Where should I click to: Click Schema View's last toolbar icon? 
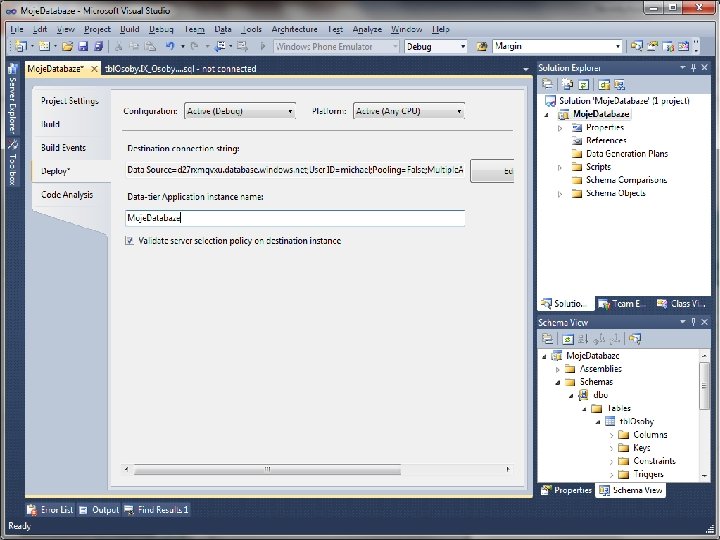(x=635, y=339)
